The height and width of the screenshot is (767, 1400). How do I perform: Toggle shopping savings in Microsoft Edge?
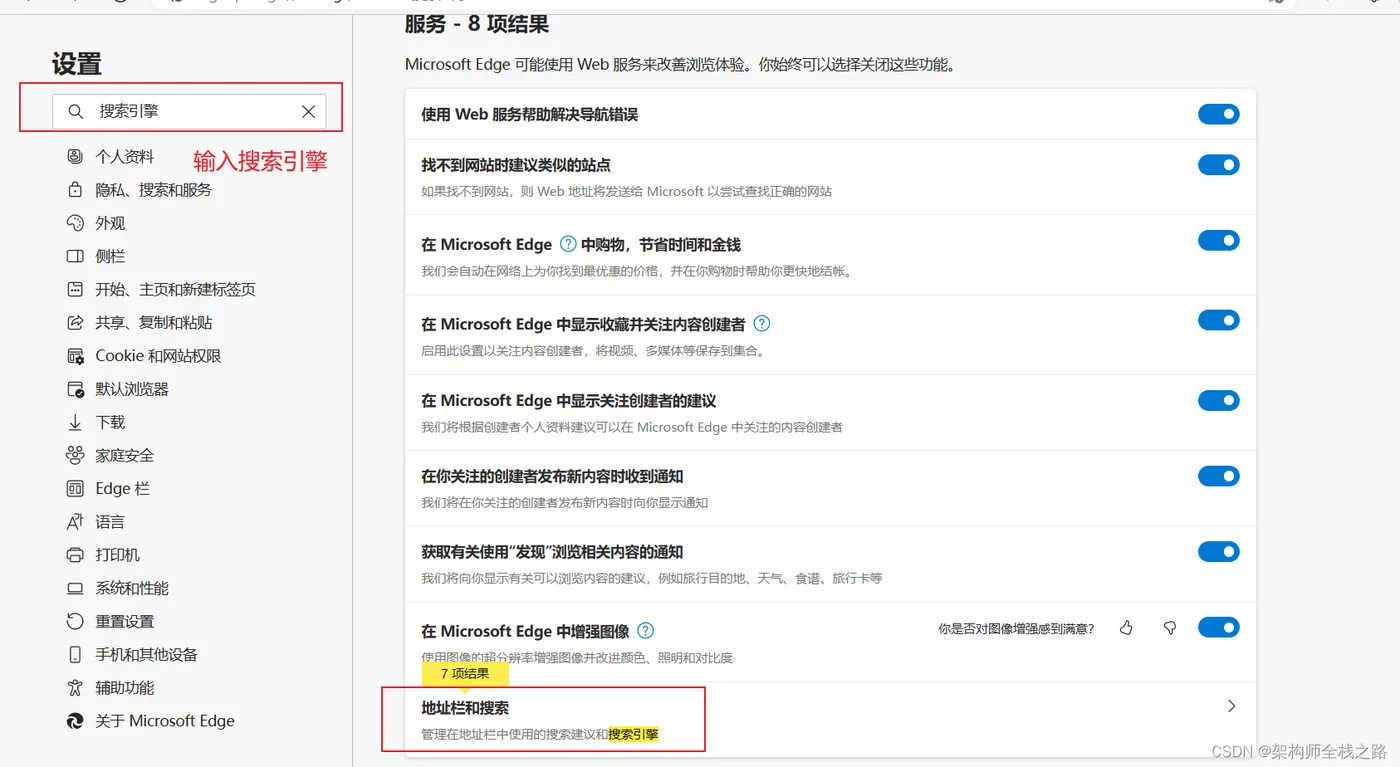tap(1219, 240)
